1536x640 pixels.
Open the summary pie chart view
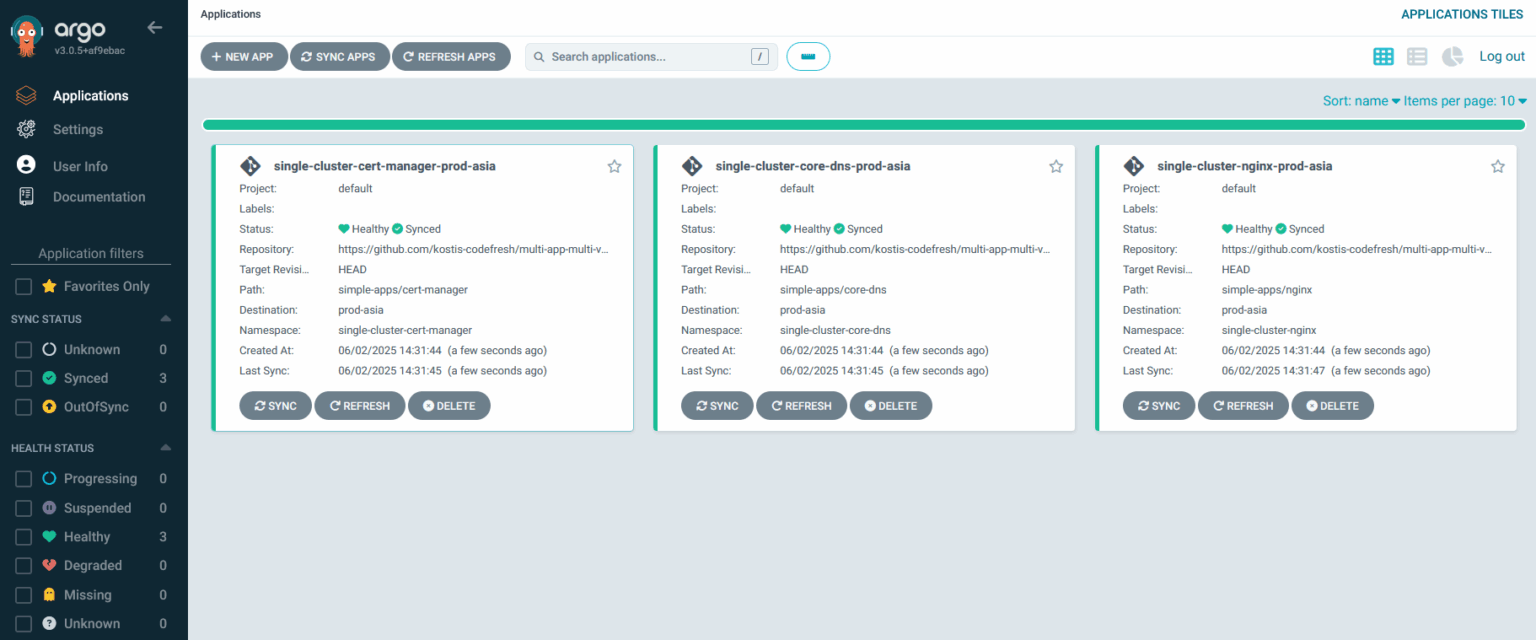1451,56
